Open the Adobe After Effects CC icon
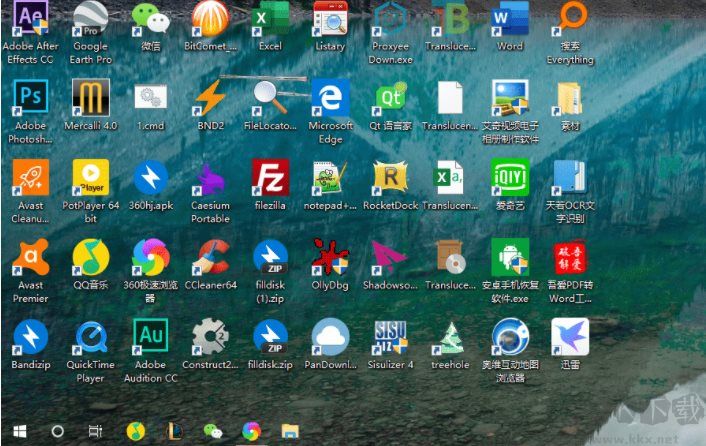The height and width of the screenshot is (446, 706). 30,19
